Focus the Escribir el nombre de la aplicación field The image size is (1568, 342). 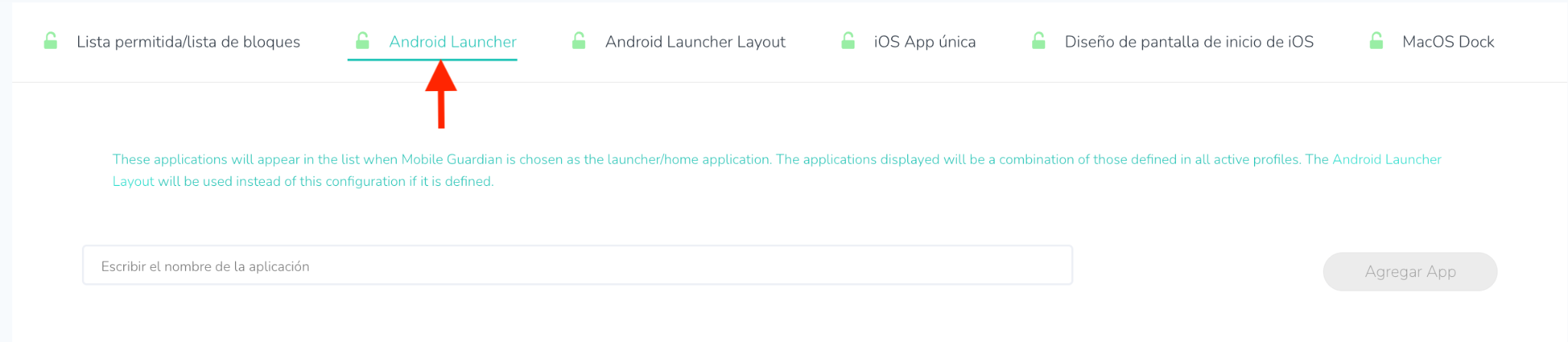(x=577, y=265)
